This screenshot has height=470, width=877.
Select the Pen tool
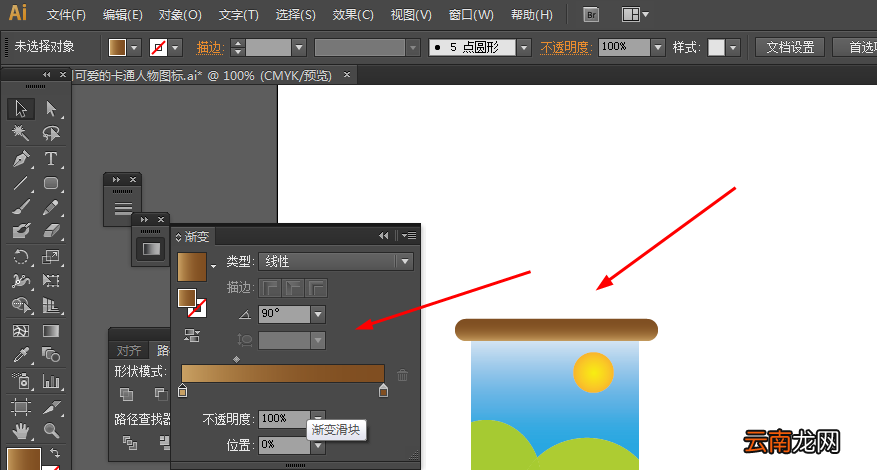[21, 159]
